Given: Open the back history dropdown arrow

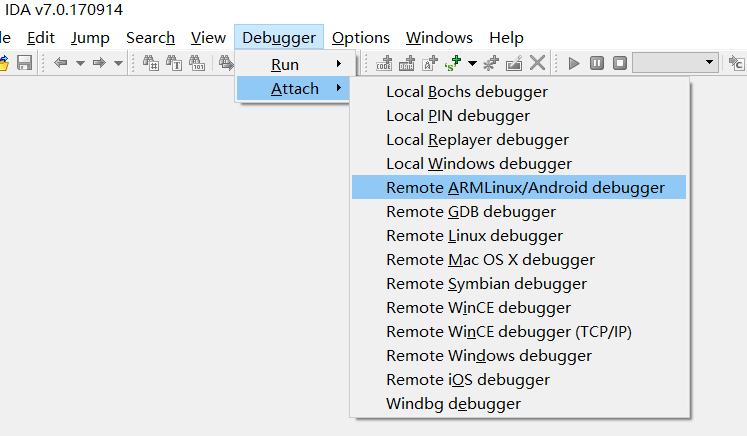Looking at the screenshot, I should coord(80,63).
